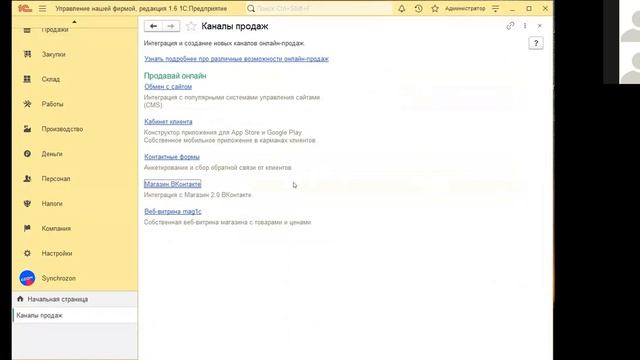Click the Деньги coin icon
640x360 pixels.
pyautogui.click(x=27, y=154)
